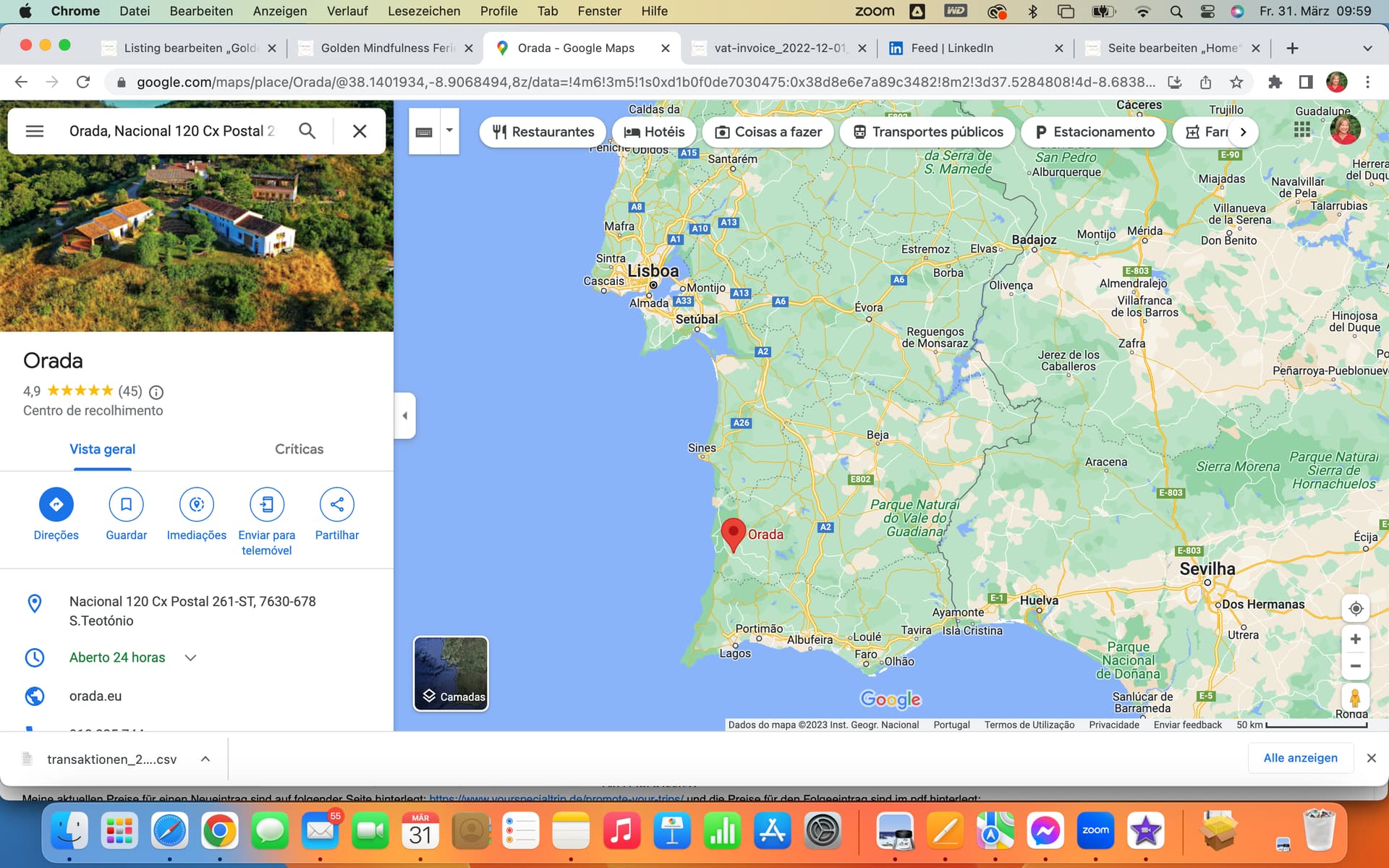Screen dimensions: 1389x868
Task: Click the Calendar icon in the Dock
Action: point(420,832)
